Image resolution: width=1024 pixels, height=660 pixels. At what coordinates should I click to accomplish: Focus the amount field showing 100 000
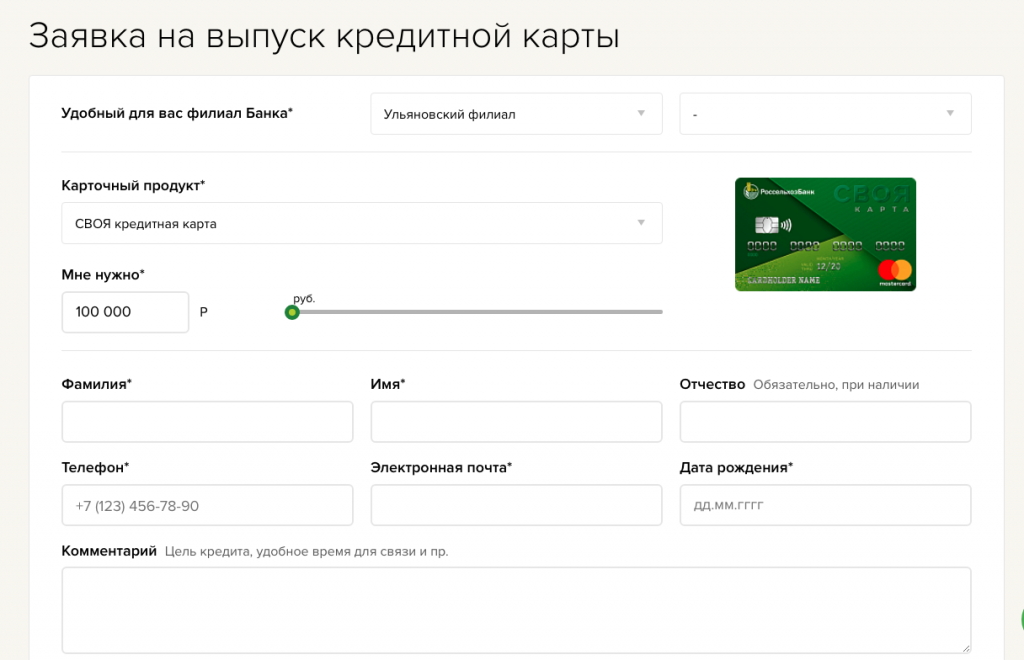point(125,312)
